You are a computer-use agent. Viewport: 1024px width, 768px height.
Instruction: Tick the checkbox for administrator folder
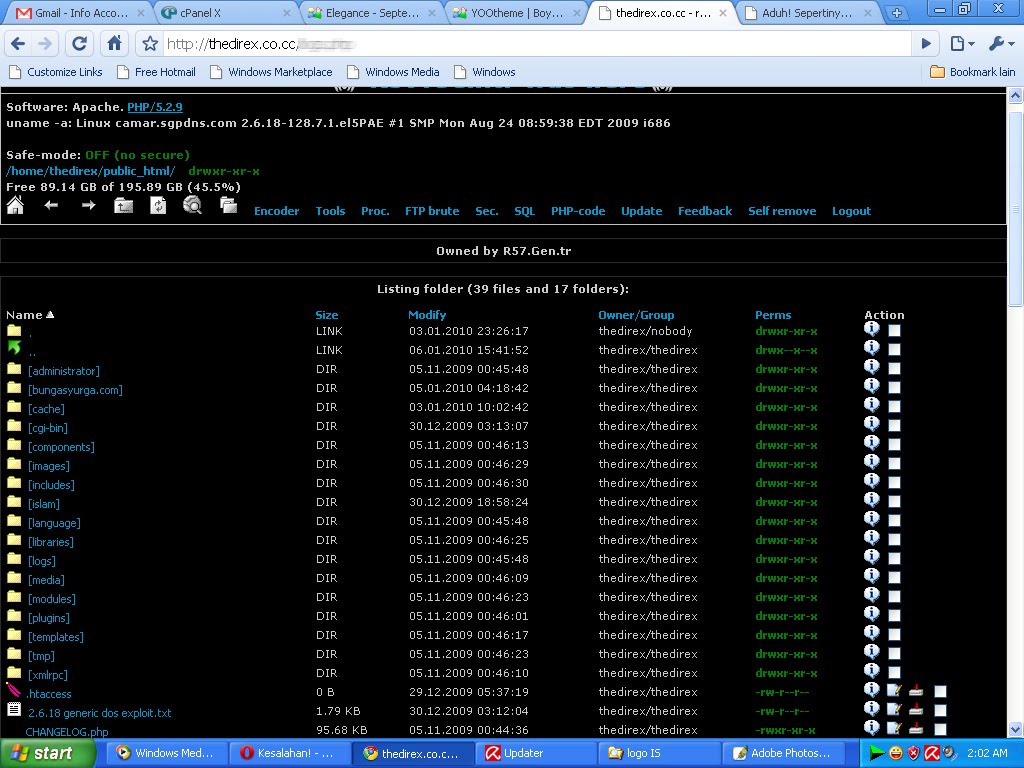click(x=894, y=369)
